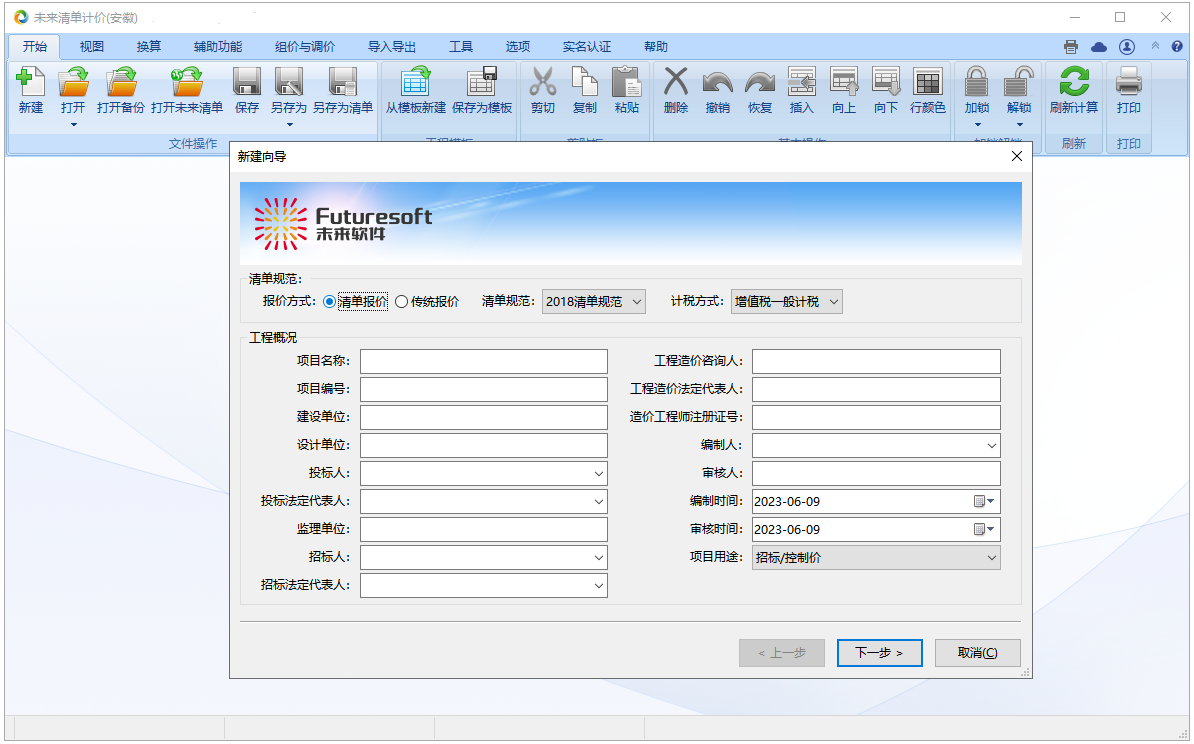Switch to the 视图 ribbon tab

(91, 46)
